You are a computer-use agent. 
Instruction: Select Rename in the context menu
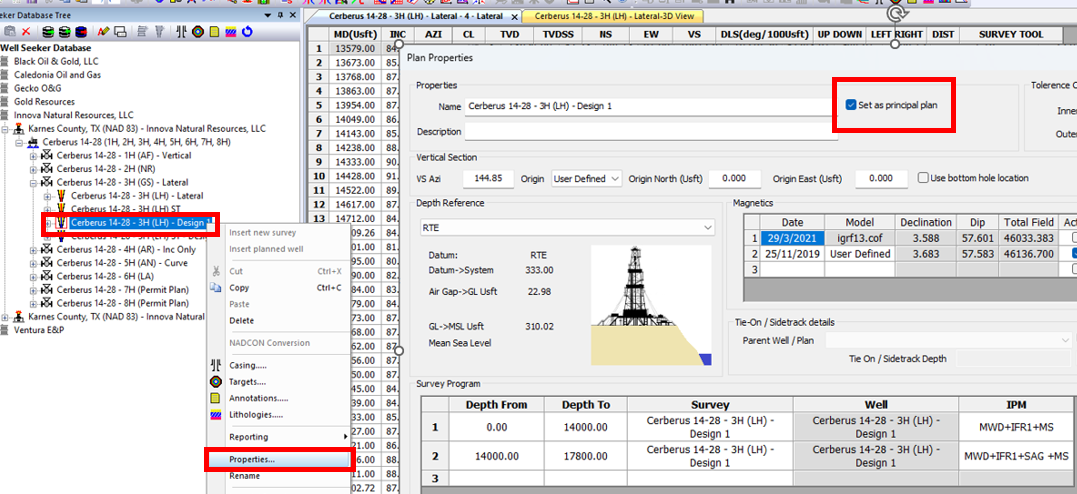click(x=244, y=476)
